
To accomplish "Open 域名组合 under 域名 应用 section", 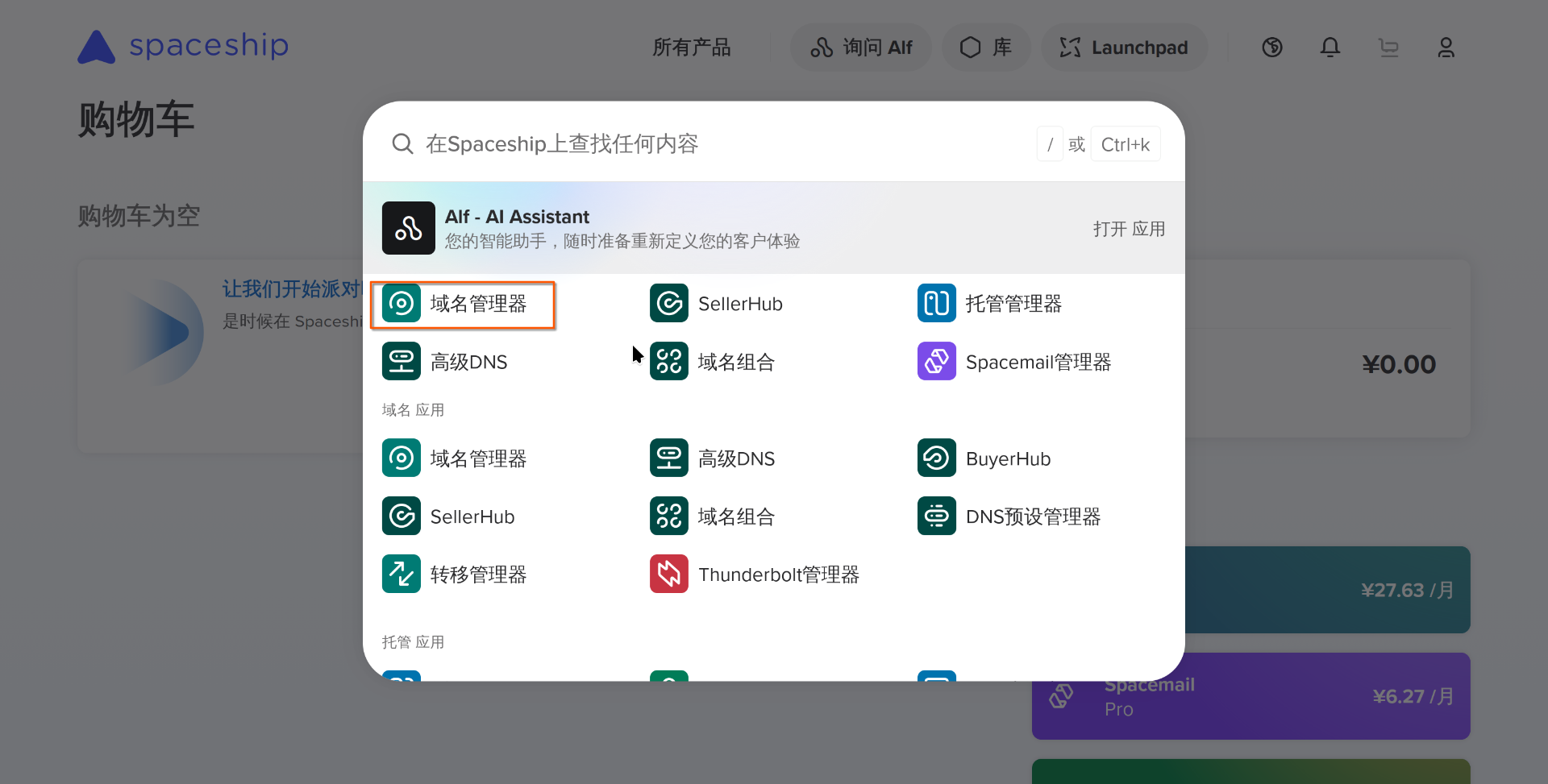I will click(713, 516).
